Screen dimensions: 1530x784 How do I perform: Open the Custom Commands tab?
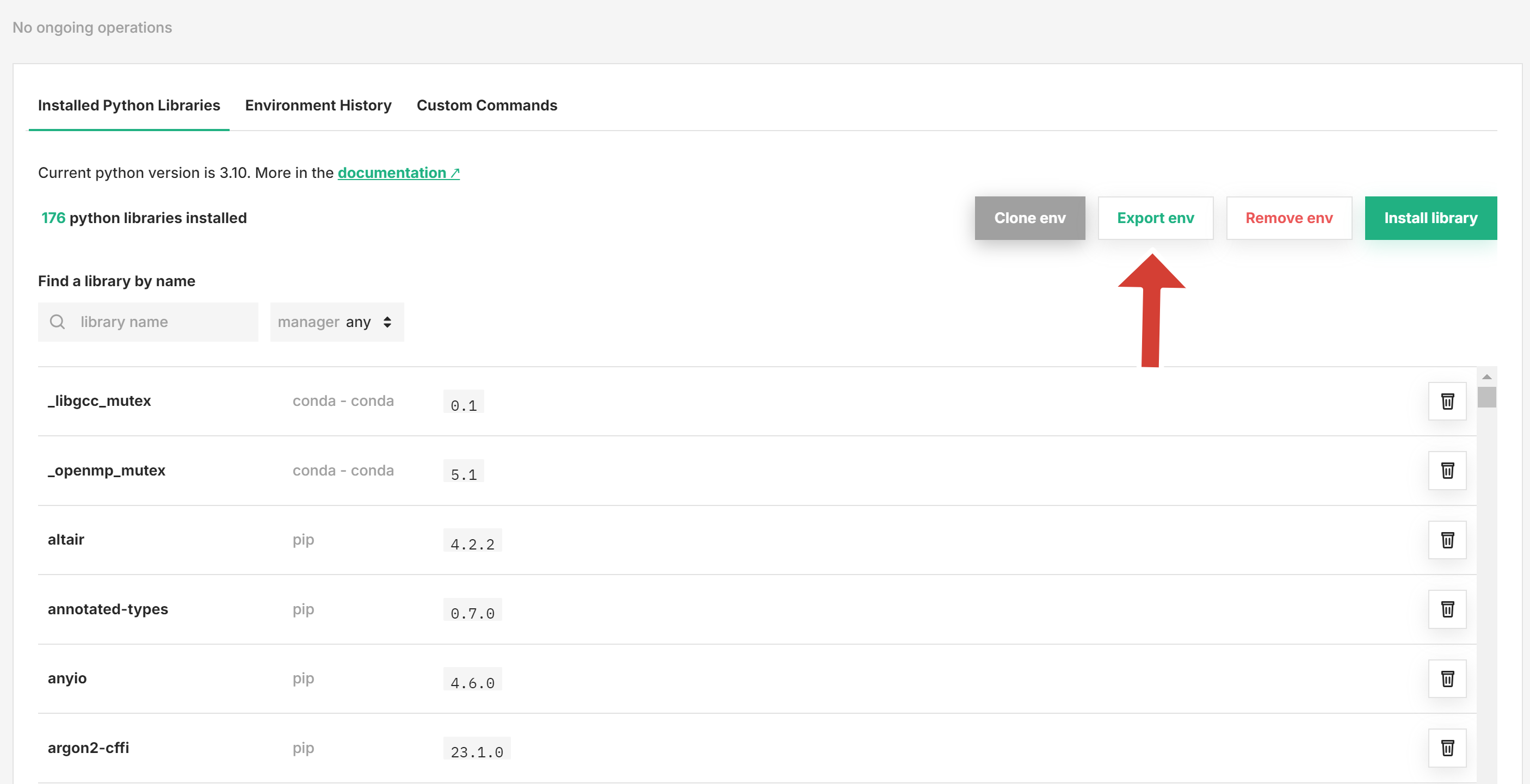(x=486, y=105)
